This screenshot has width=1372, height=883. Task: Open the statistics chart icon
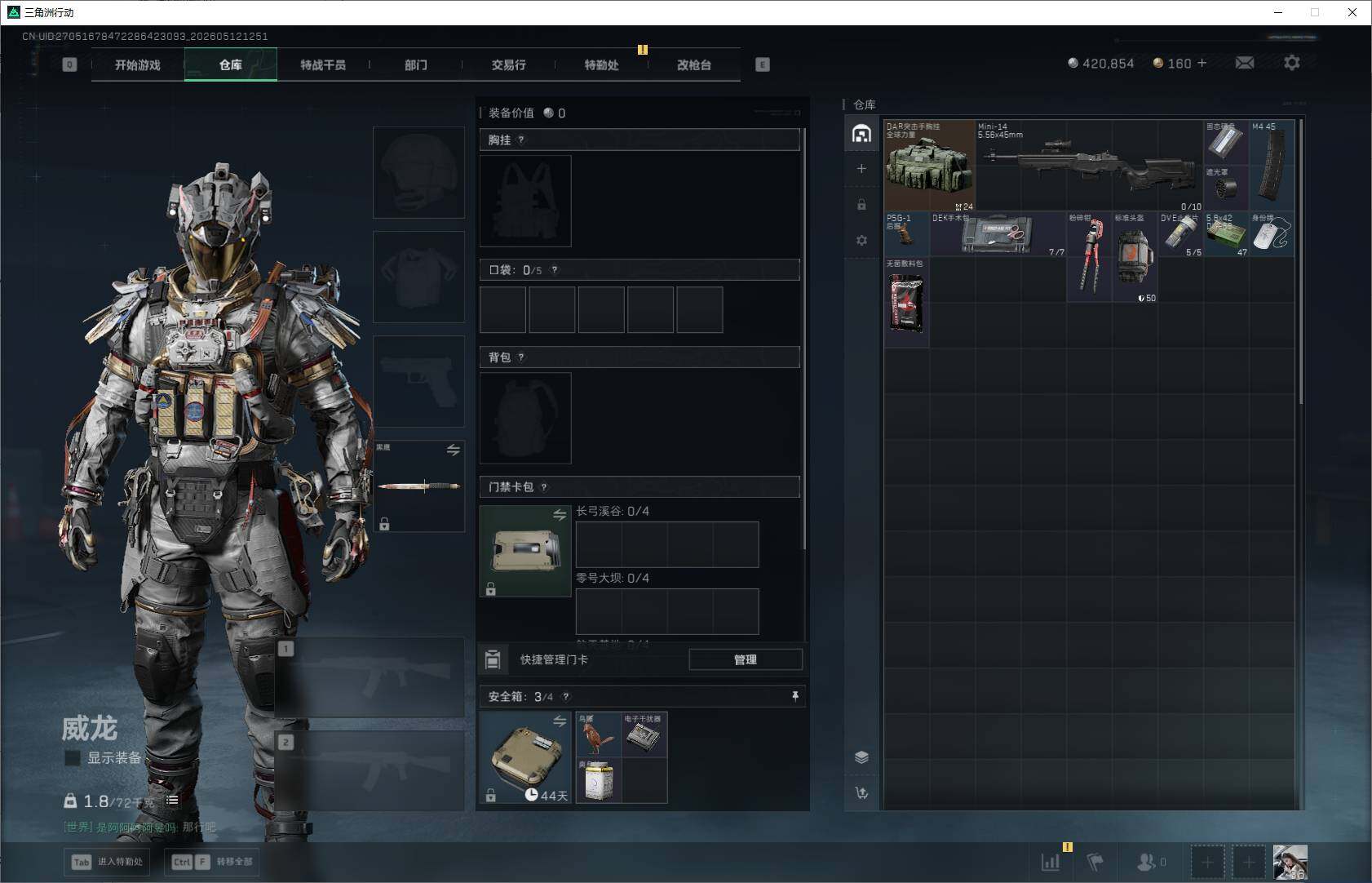point(1051,862)
